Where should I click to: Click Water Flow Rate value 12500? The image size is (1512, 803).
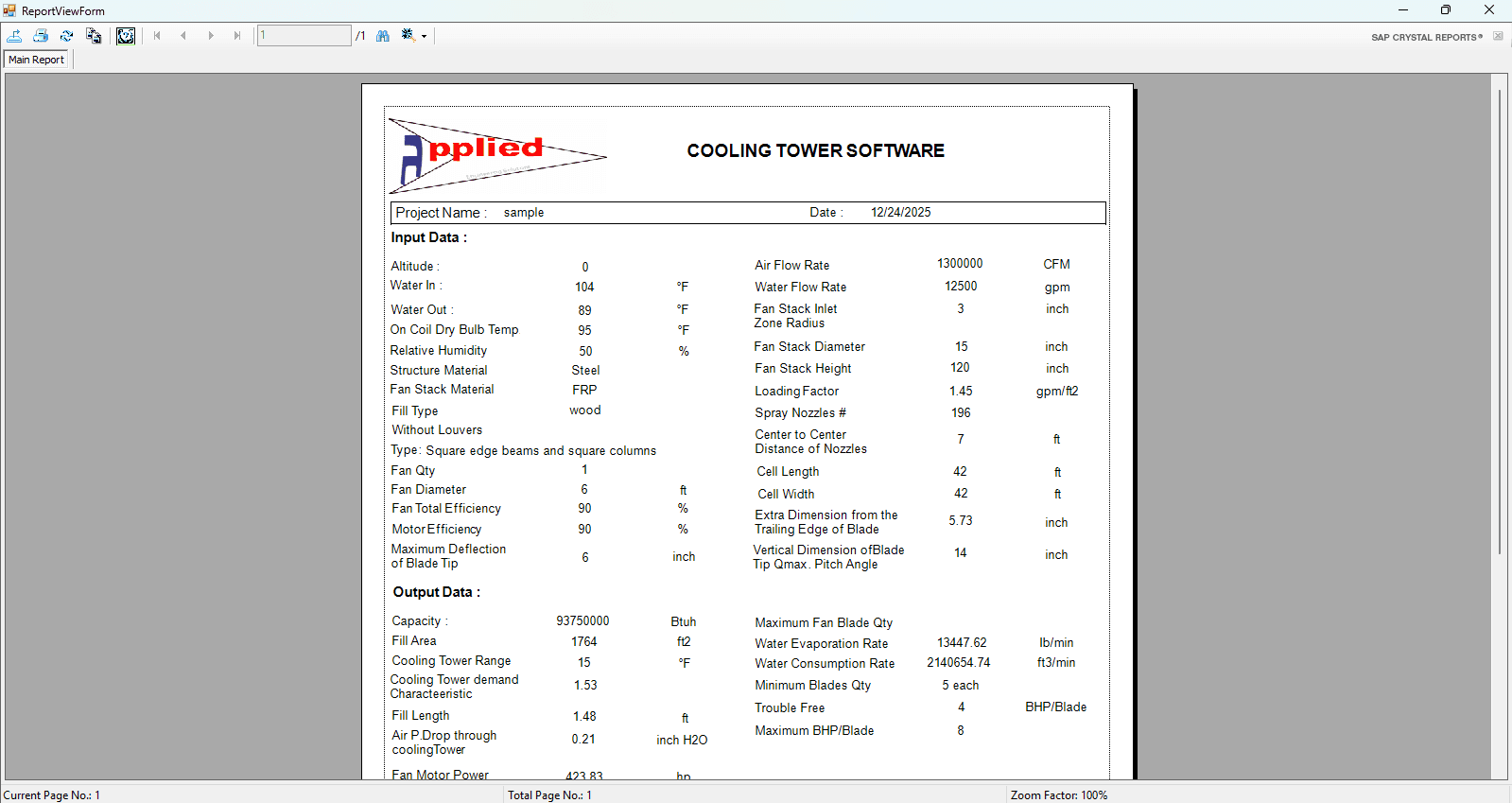pyautogui.click(x=961, y=287)
